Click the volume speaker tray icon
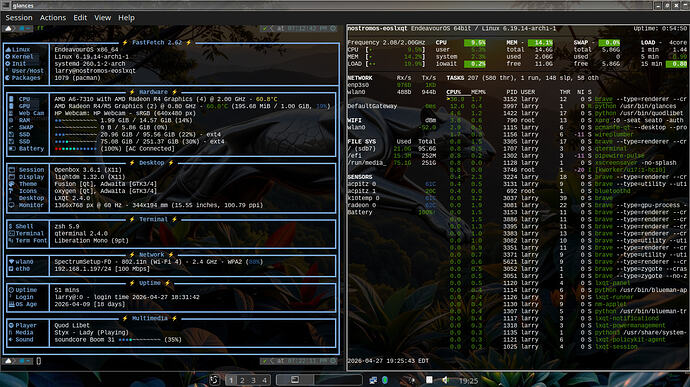Screen dimensions: 690x387 445,380
